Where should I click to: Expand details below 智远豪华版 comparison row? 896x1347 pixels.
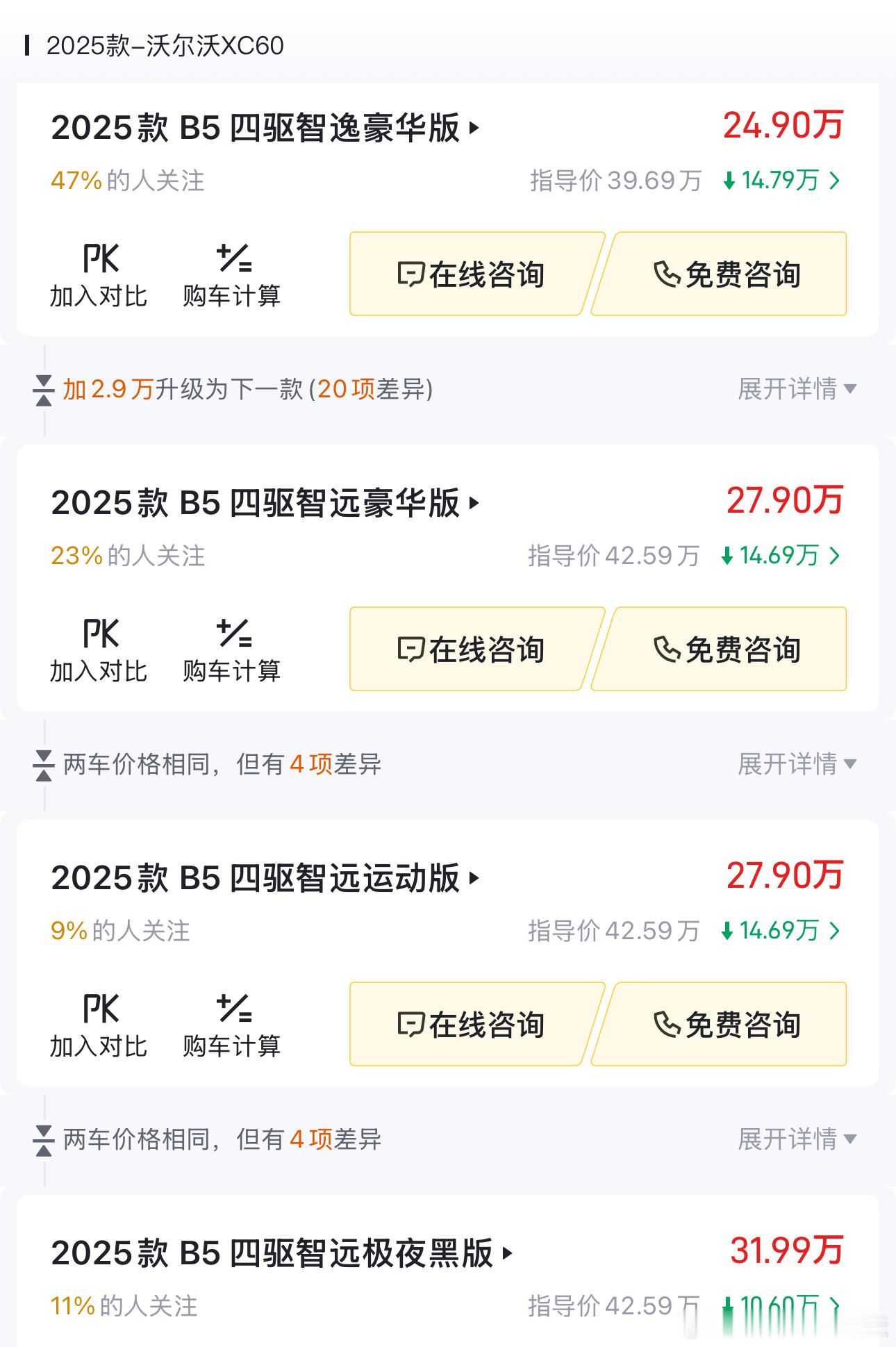(x=797, y=764)
